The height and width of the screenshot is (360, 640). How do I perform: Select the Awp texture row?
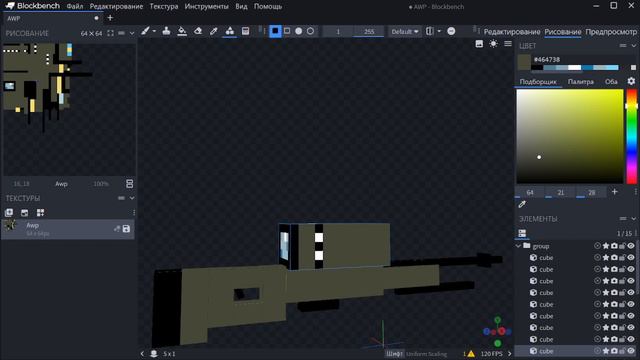point(68,229)
